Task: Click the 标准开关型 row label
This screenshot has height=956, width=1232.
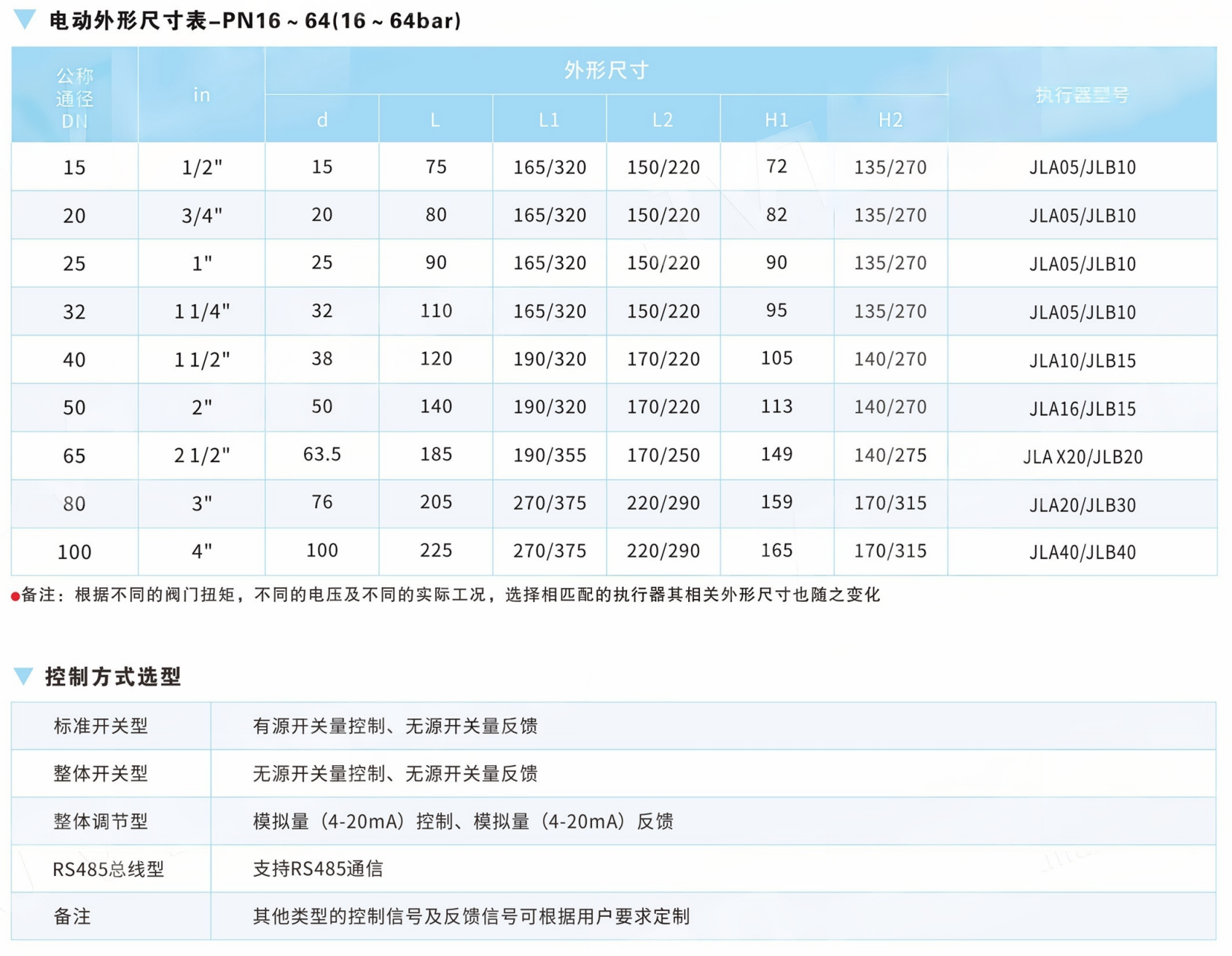Action: point(101,726)
